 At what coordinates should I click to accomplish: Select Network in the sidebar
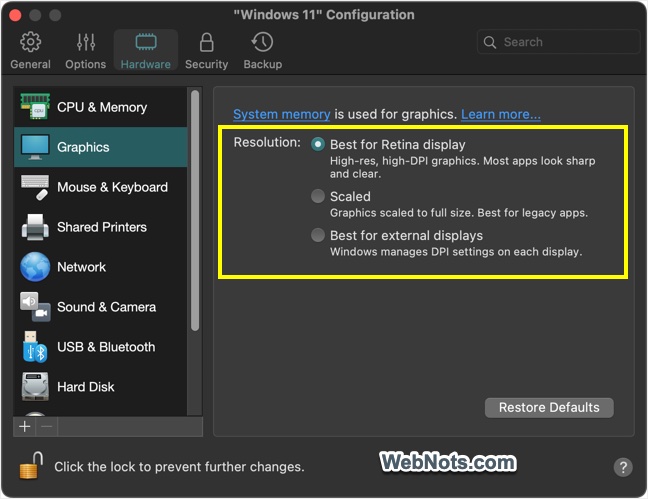(100, 267)
